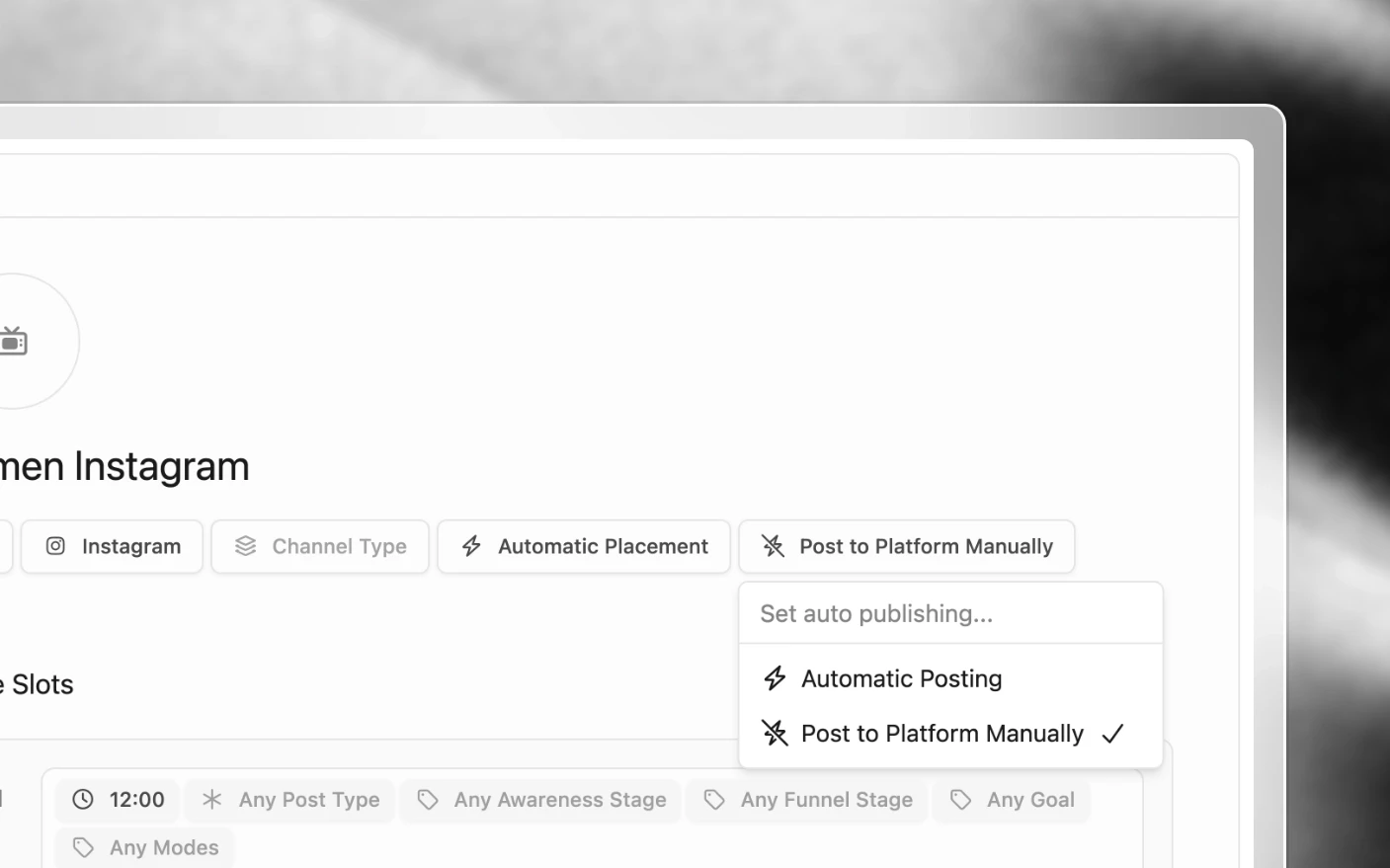The width and height of the screenshot is (1390, 868).
Task: Click the clock icon beside 12:00
Action: pos(83,800)
